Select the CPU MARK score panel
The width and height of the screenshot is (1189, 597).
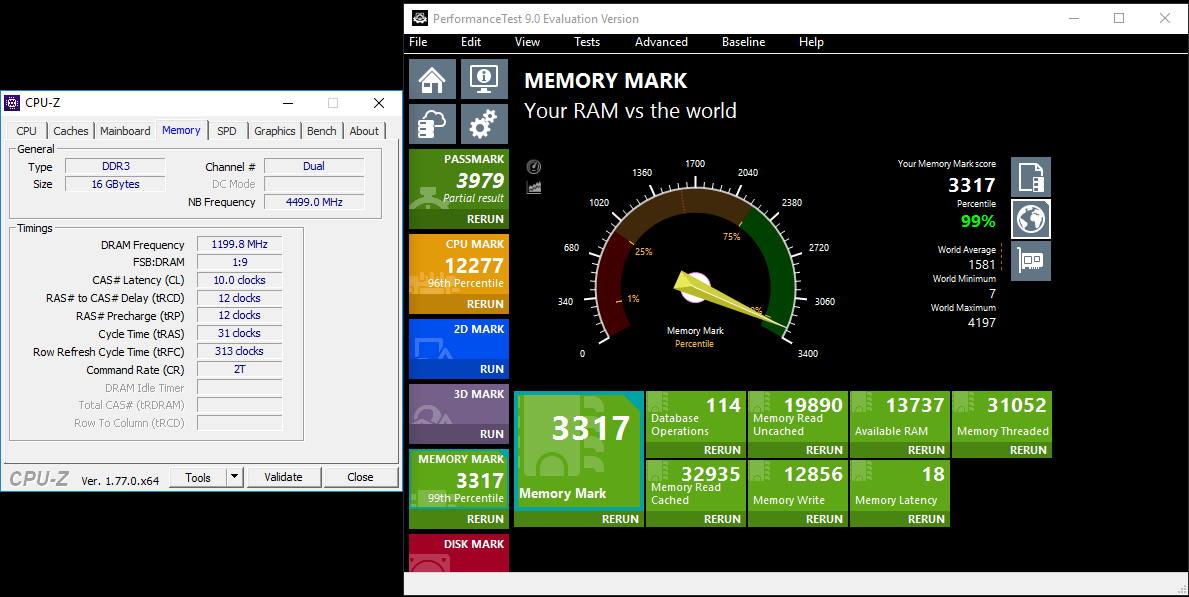459,274
